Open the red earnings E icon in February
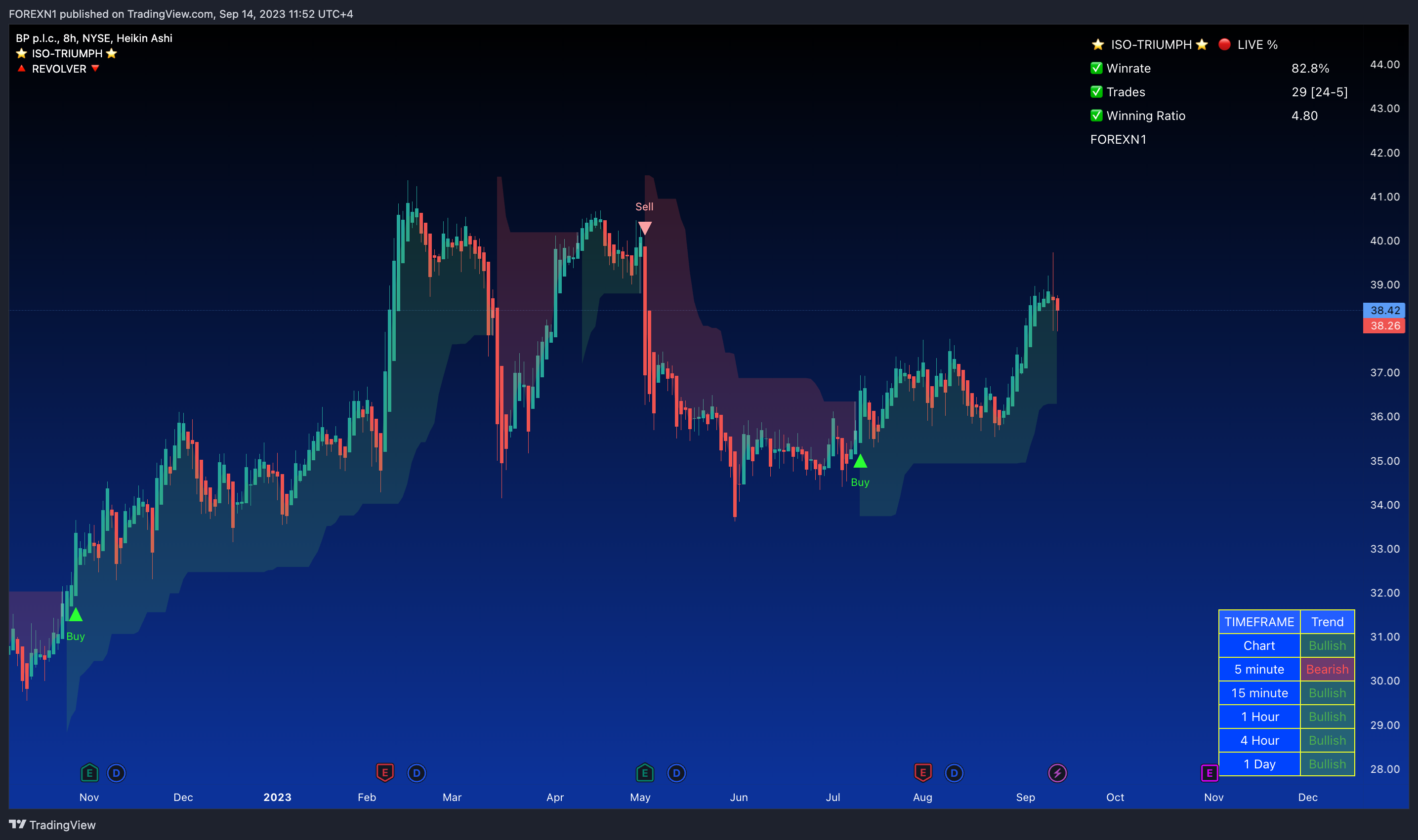The height and width of the screenshot is (840, 1418). click(x=384, y=773)
